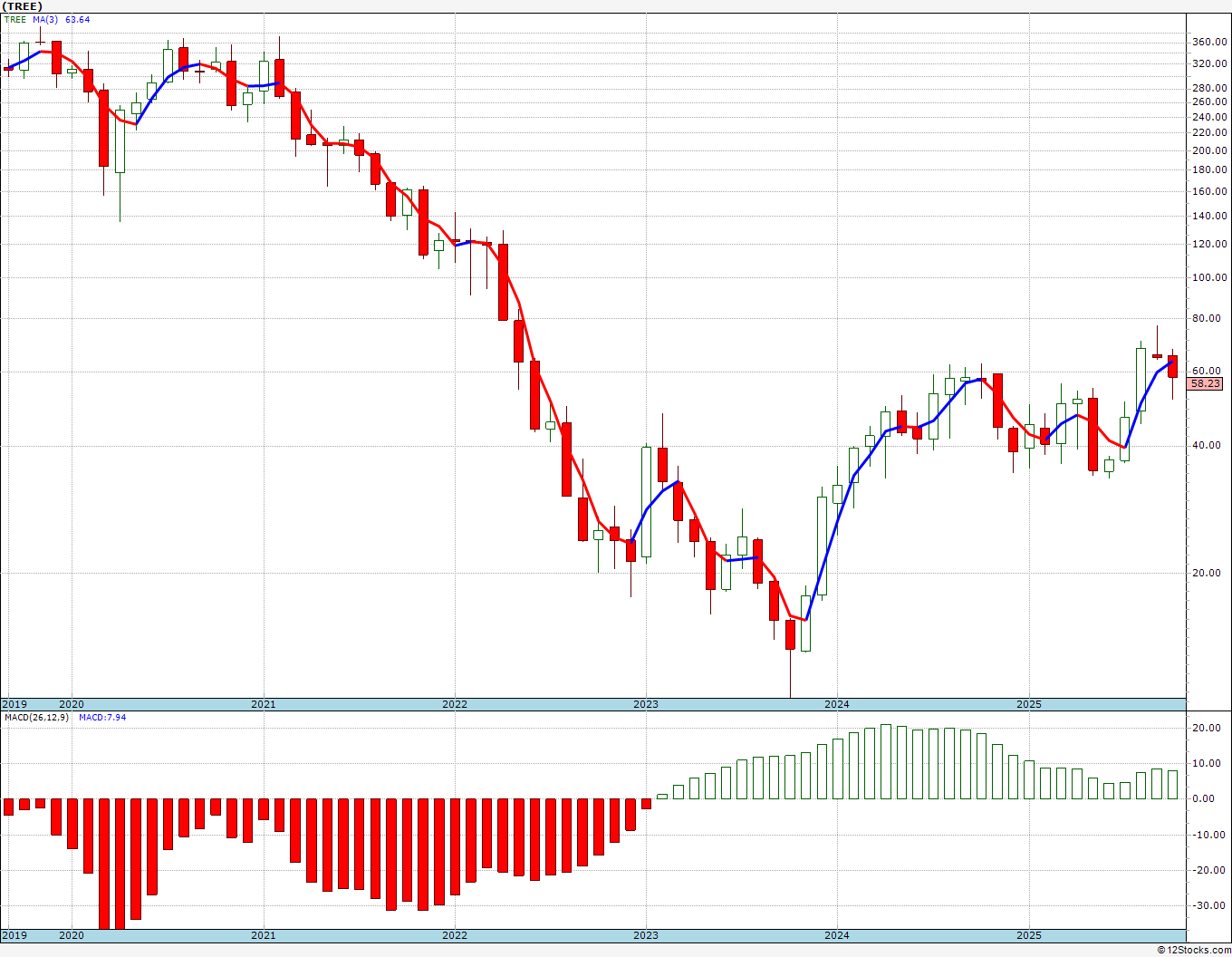
Task: Click the latest red candlestick beside 58.23
Action: click(x=1172, y=367)
